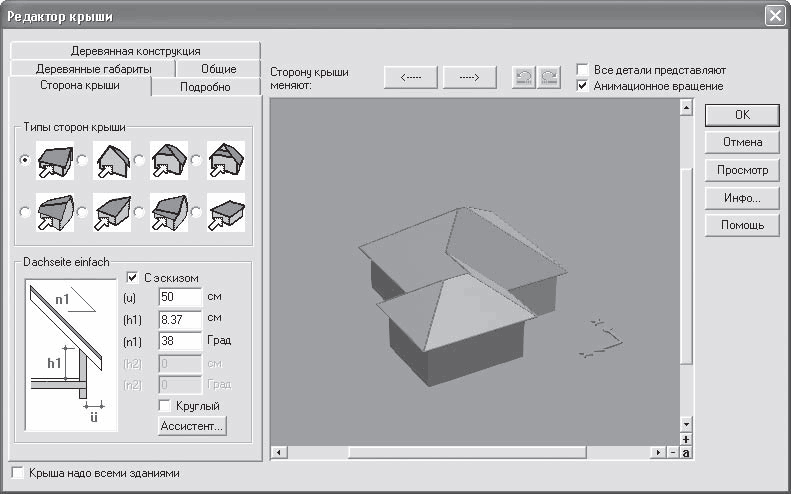Screen dimensions: 791x494
Task: Enable 'Круглый' checkbox
Action: coord(164,406)
